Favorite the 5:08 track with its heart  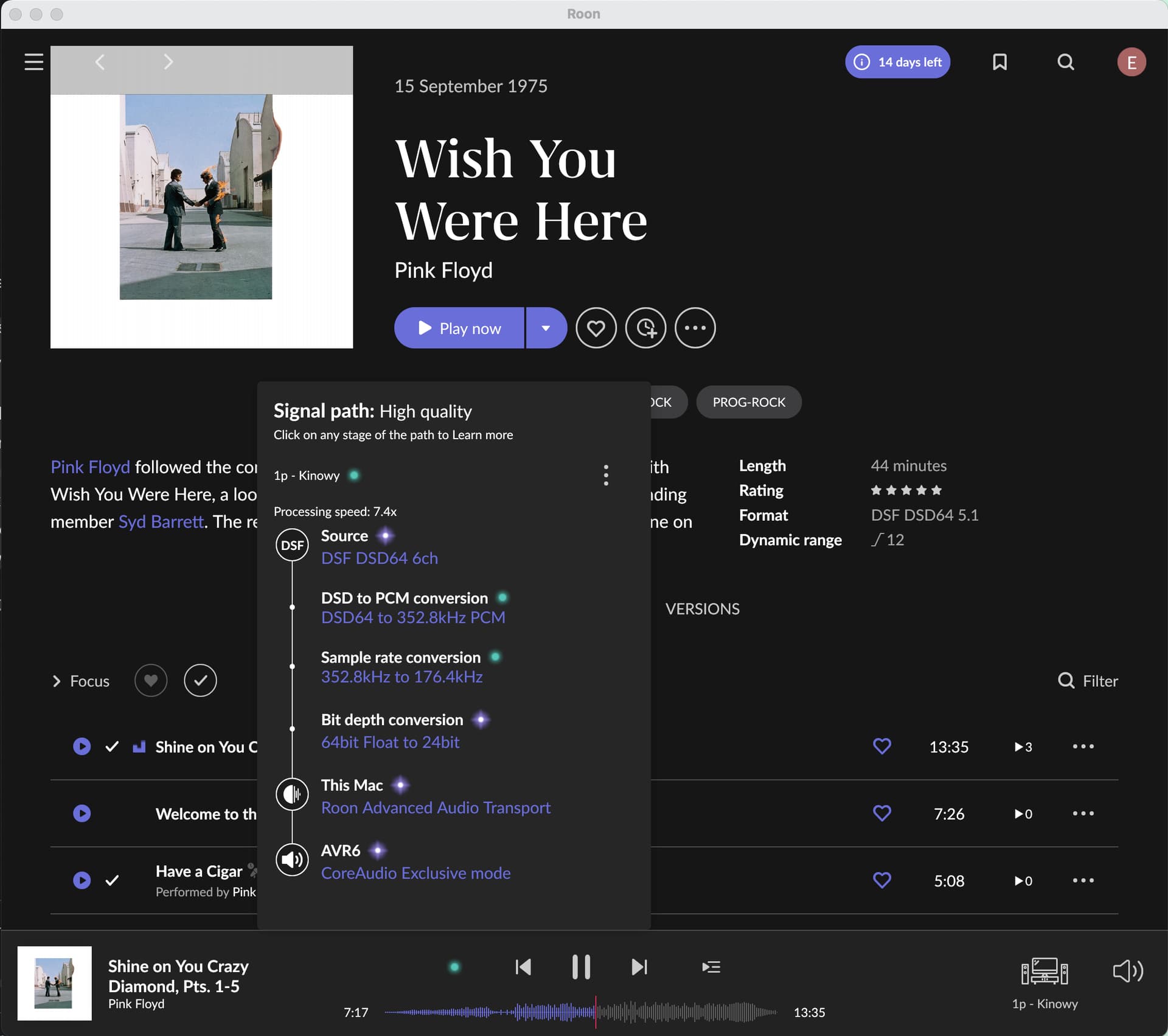(881, 880)
